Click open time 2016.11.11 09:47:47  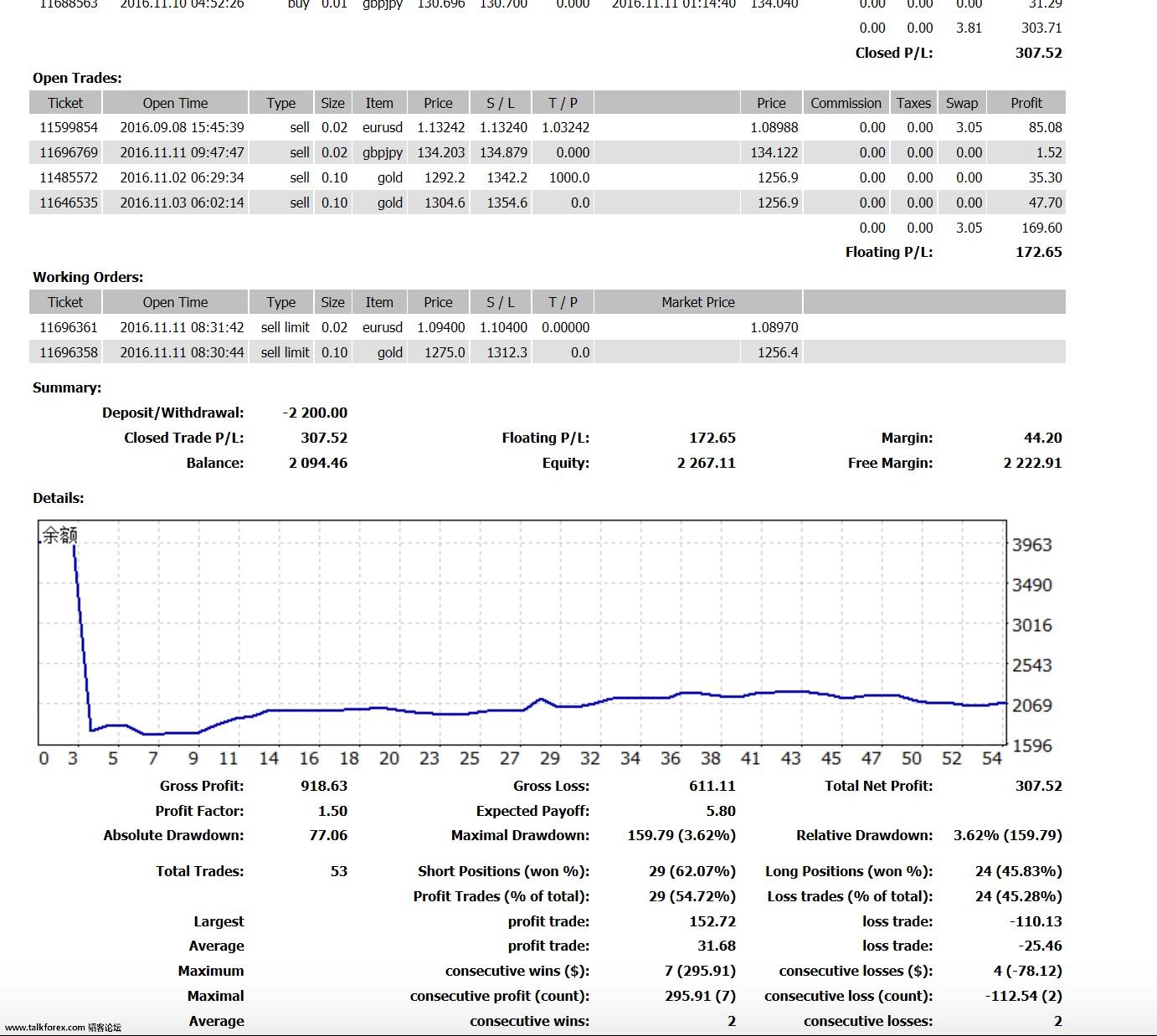click(x=182, y=152)
